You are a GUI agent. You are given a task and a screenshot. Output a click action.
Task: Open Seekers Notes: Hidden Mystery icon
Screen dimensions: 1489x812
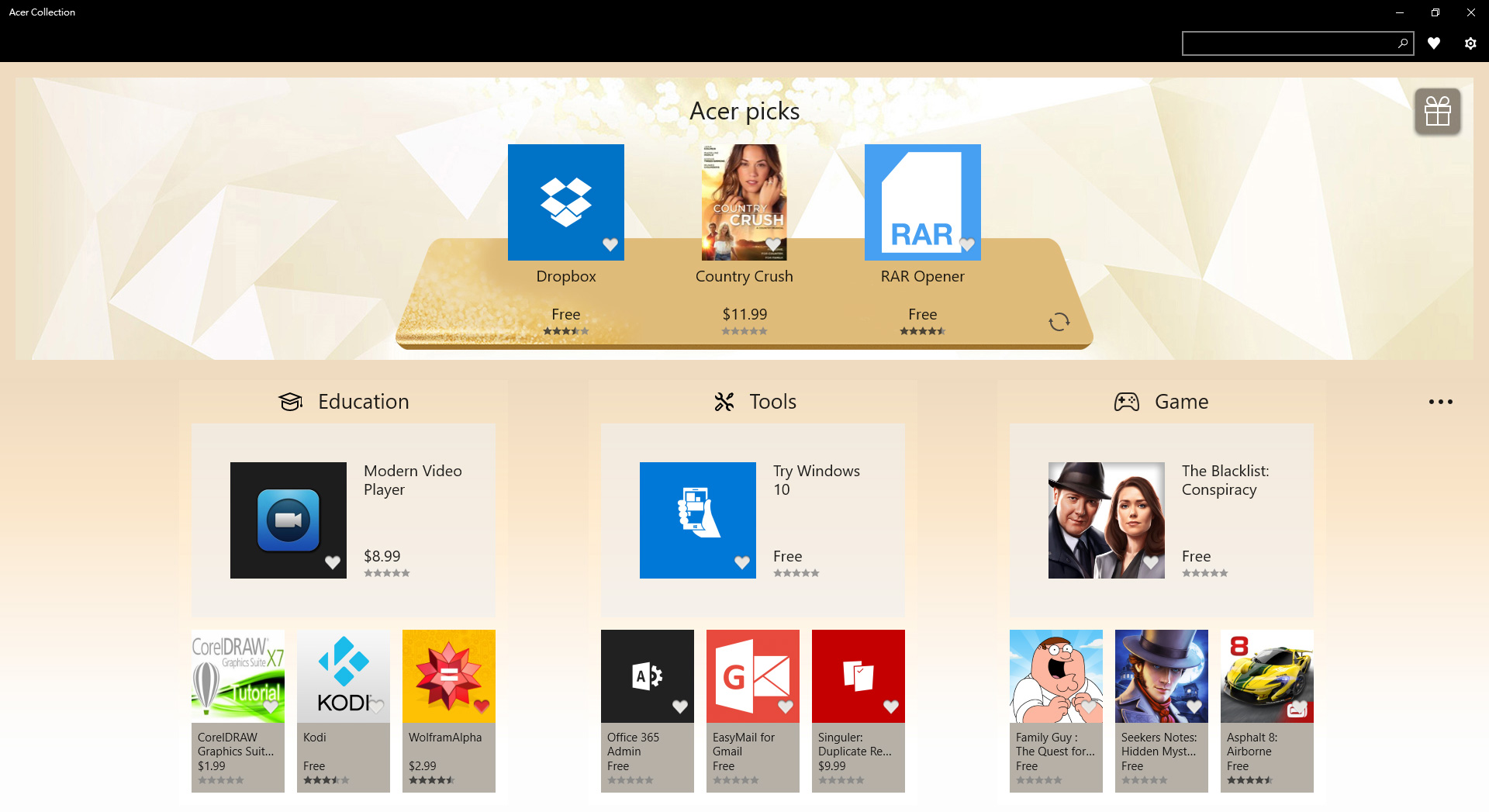point(1162,676)
